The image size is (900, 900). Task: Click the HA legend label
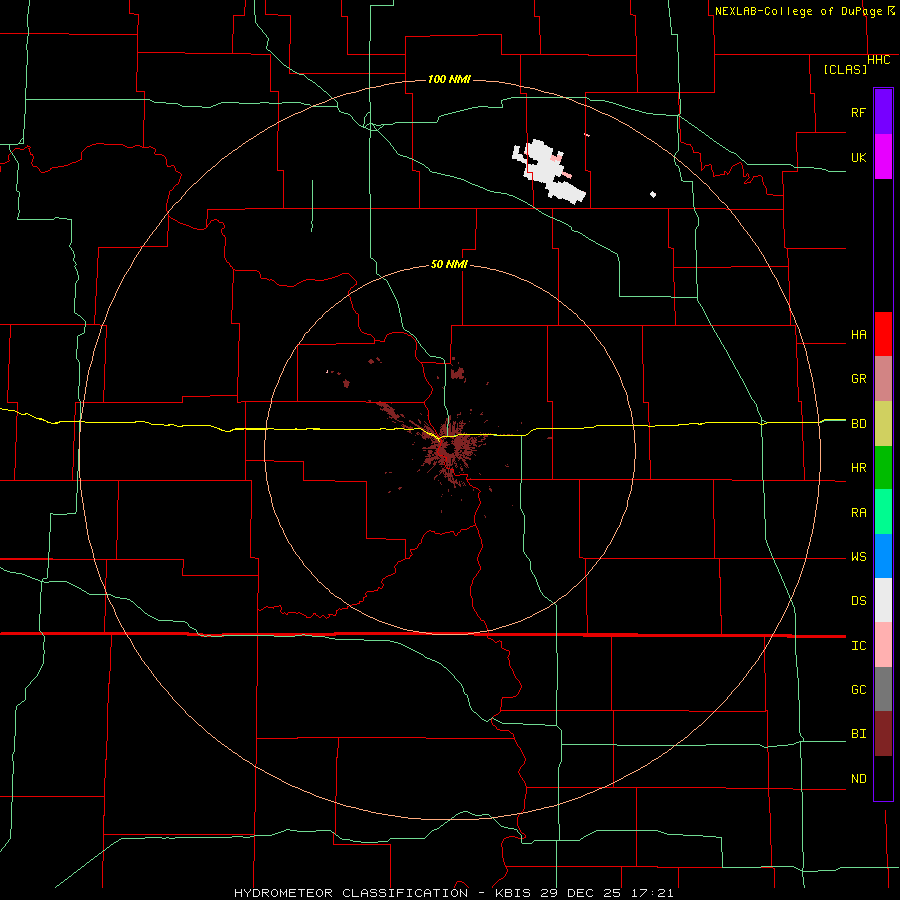click(x=858, y=335)
